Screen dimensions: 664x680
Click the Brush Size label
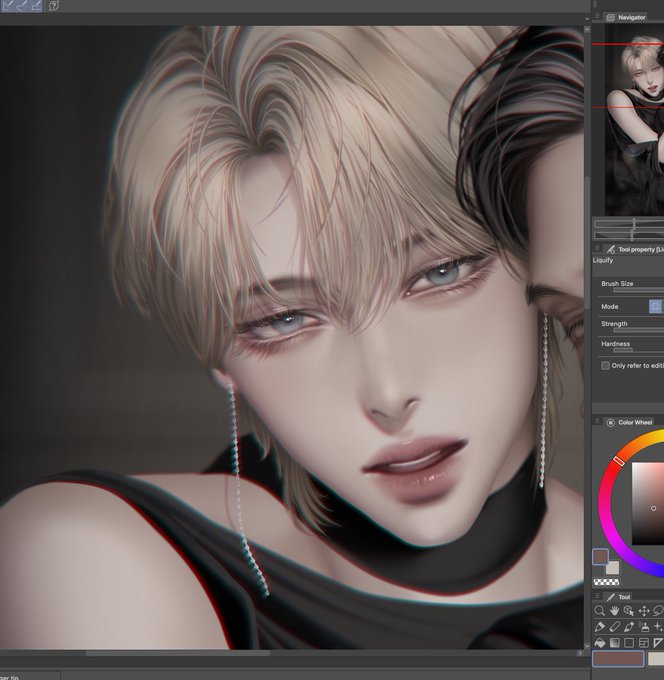tap(617, 284)
